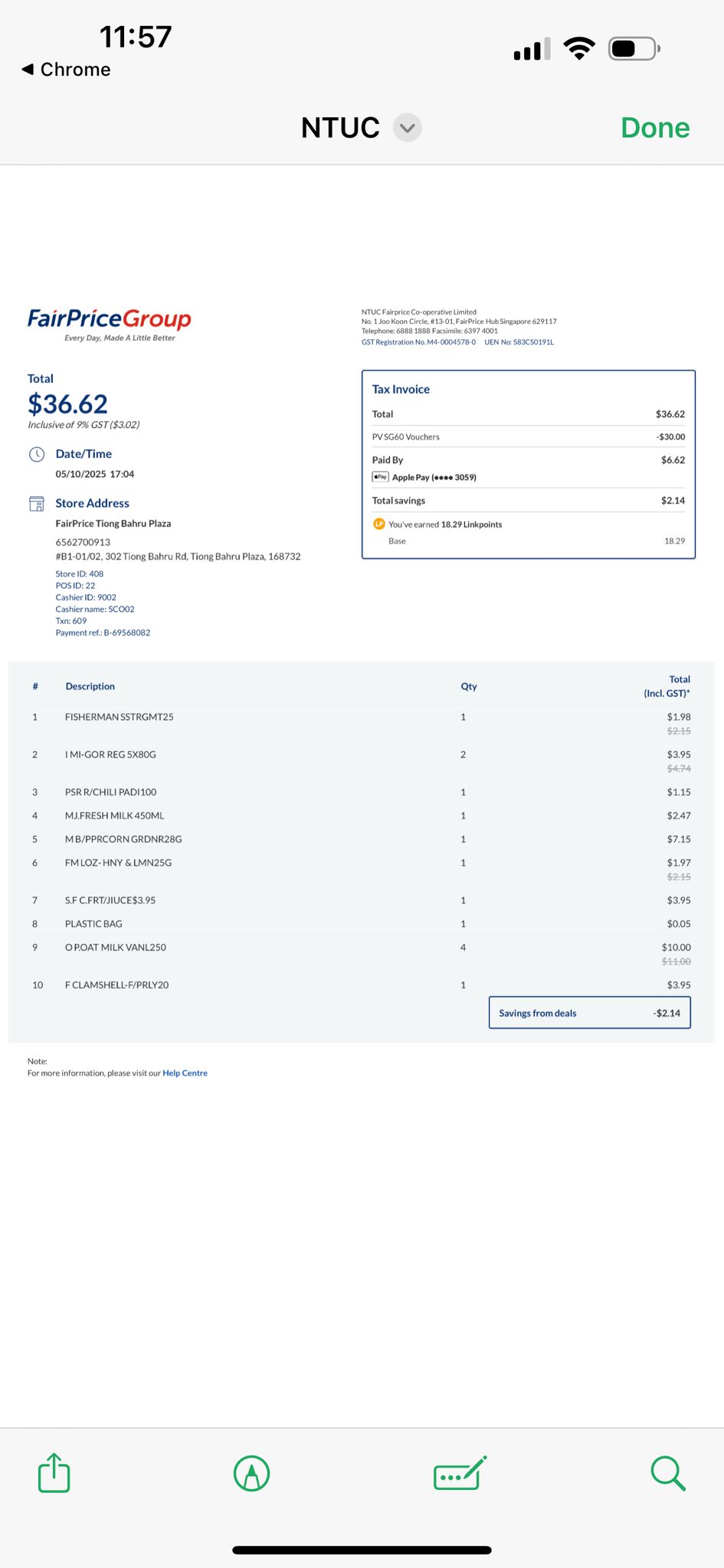724x1568 pixels.
Task: Select the PV SG60 Vouchers row
Action: click(529, 437)
